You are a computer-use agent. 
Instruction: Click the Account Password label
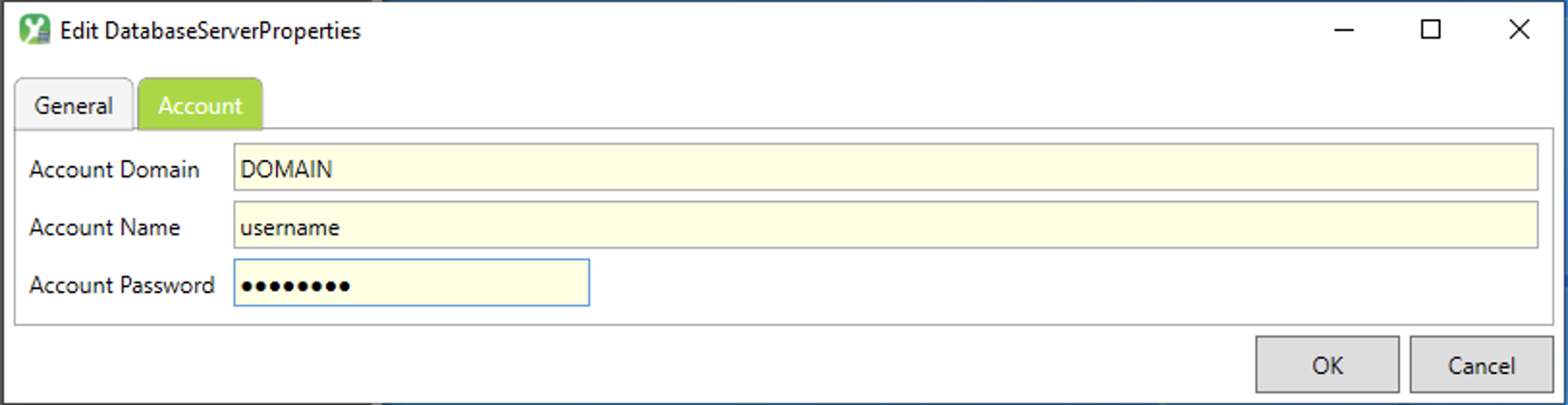122,285
